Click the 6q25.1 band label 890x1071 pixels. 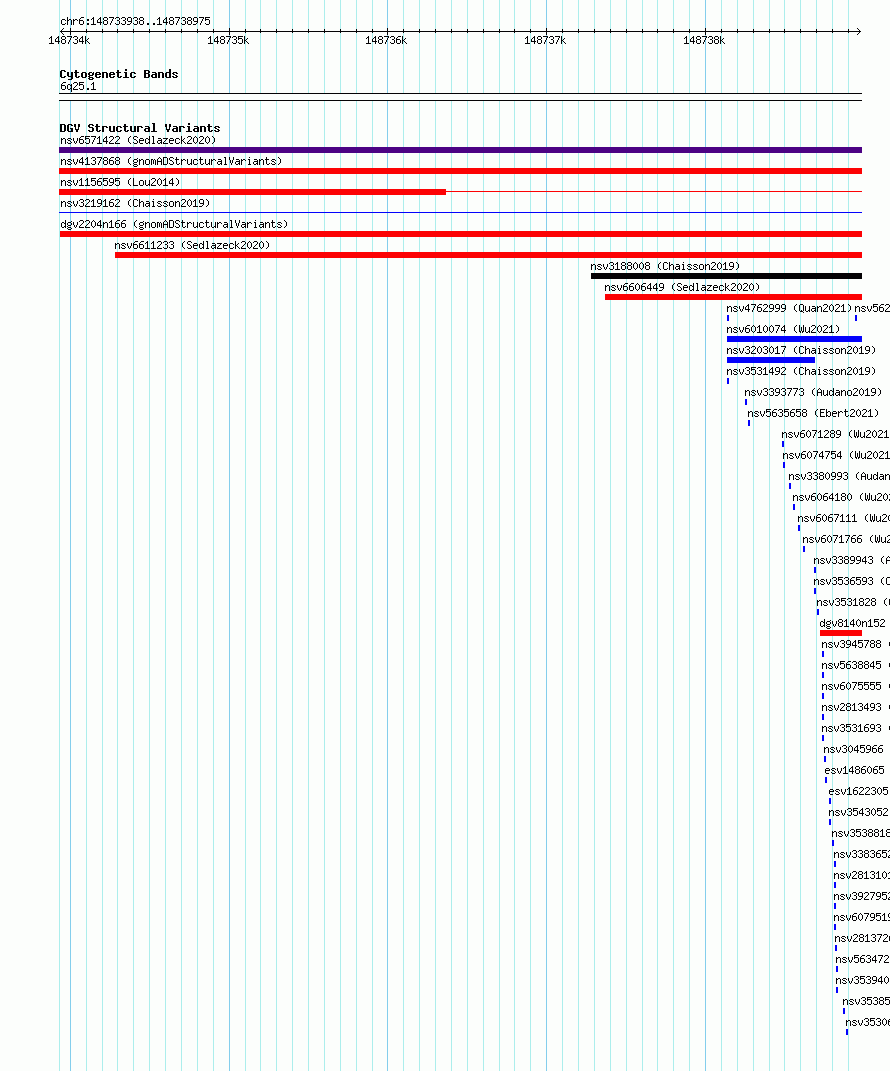click(x=78, y=87)
